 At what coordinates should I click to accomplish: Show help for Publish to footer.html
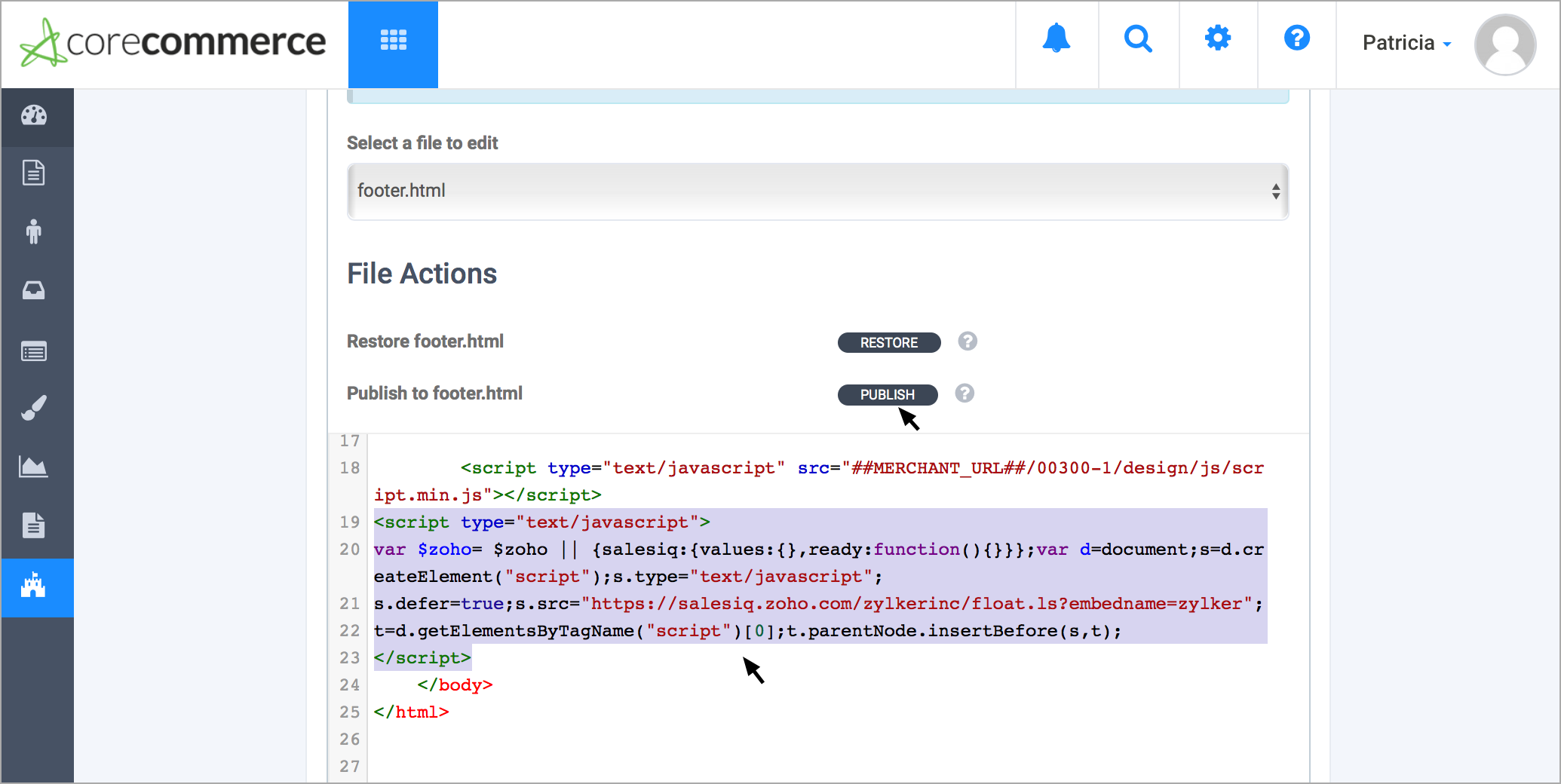pyautogui.click(x=965, y=394)
